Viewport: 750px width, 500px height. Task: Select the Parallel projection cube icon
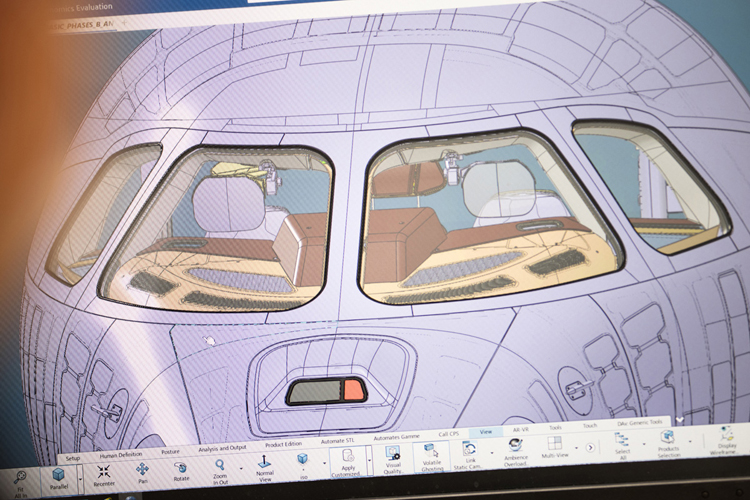click(x=58, y=474)
